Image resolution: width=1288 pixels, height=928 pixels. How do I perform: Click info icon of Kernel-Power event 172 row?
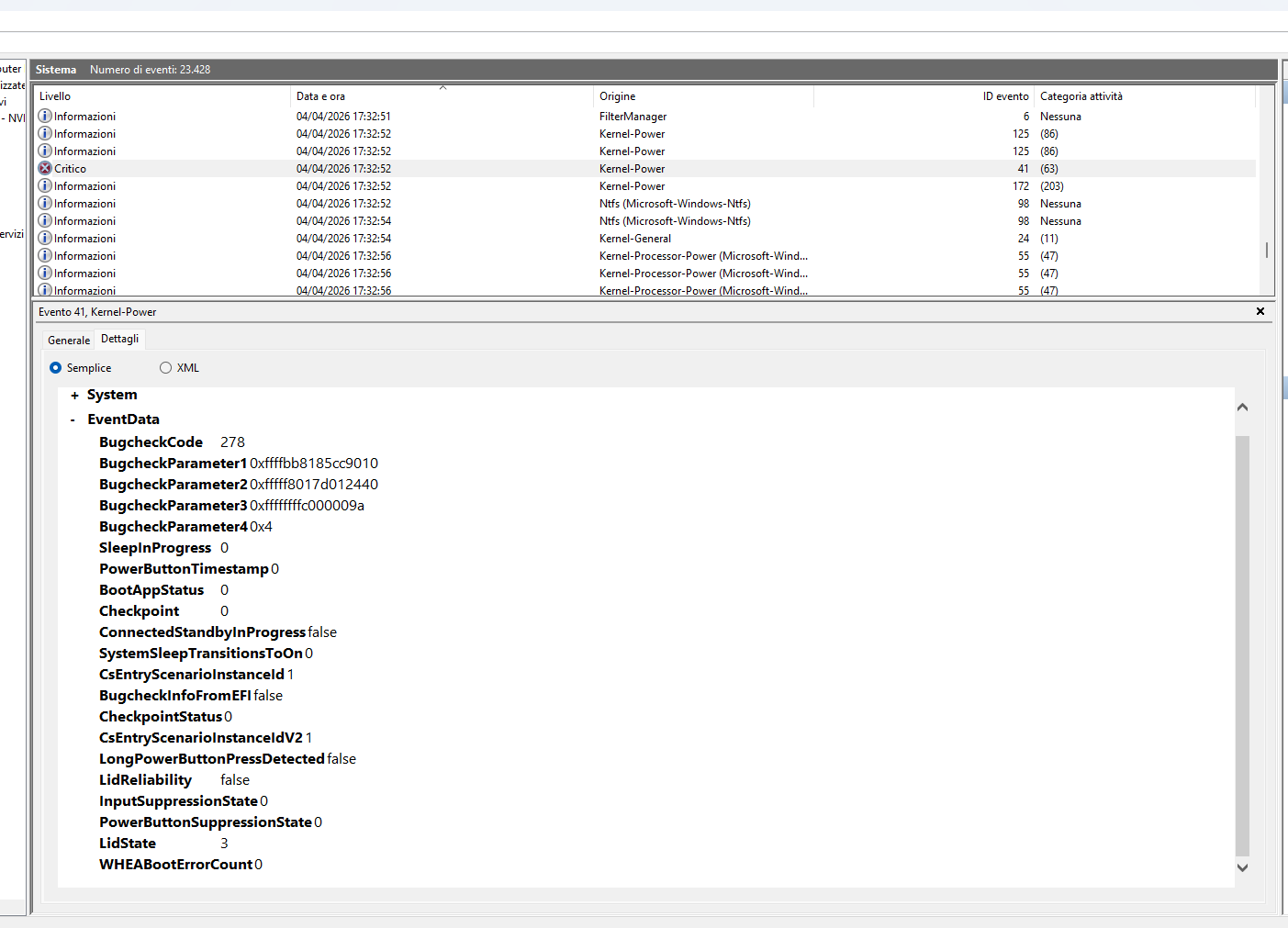point(45,186)
